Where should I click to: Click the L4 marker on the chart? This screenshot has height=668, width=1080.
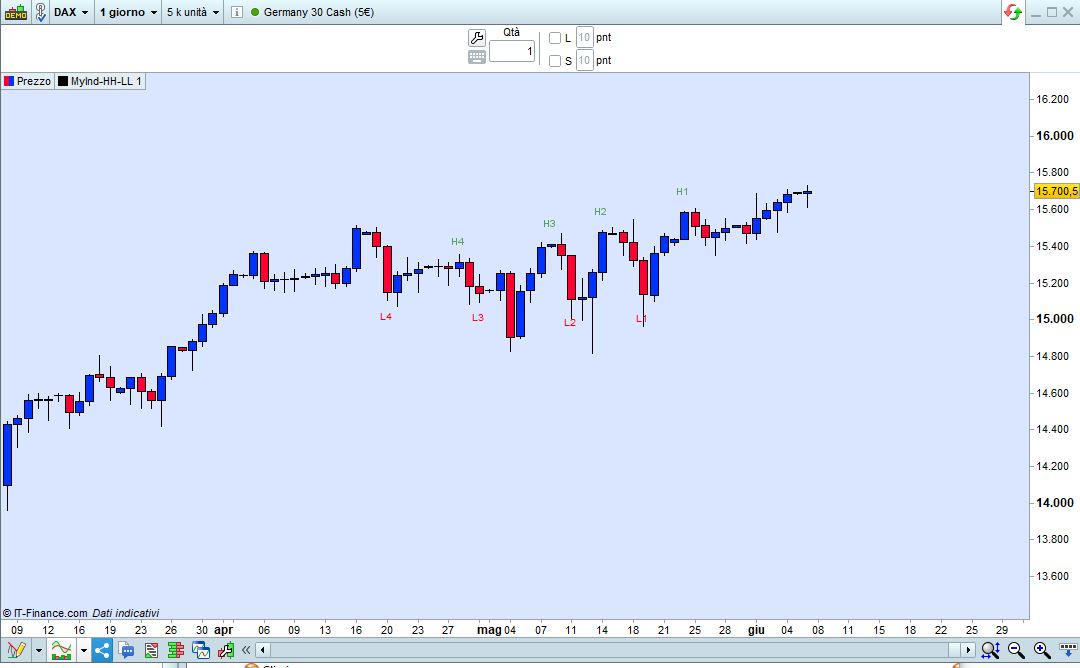click(x=386, y=316)
